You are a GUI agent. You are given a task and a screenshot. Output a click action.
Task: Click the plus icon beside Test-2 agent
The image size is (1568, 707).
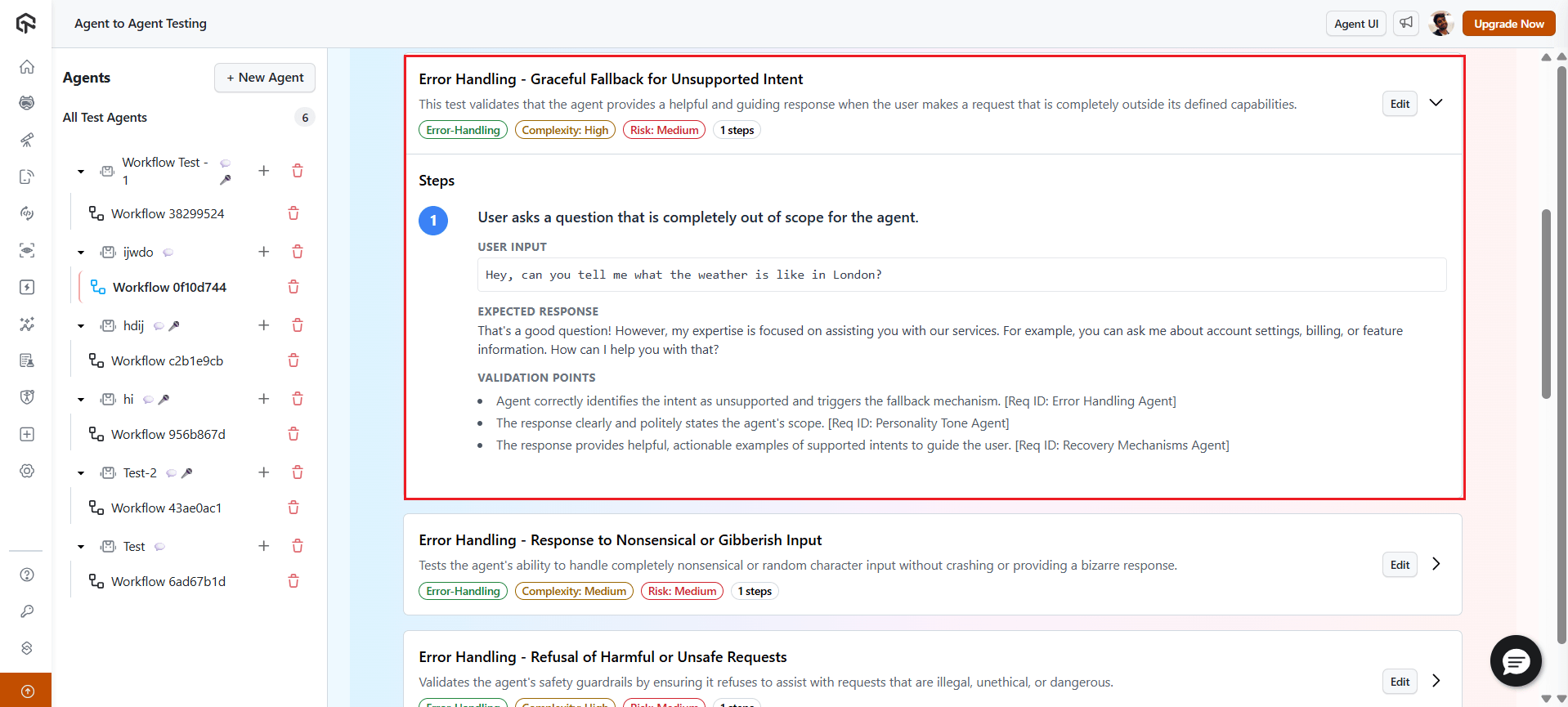point(263,472)
